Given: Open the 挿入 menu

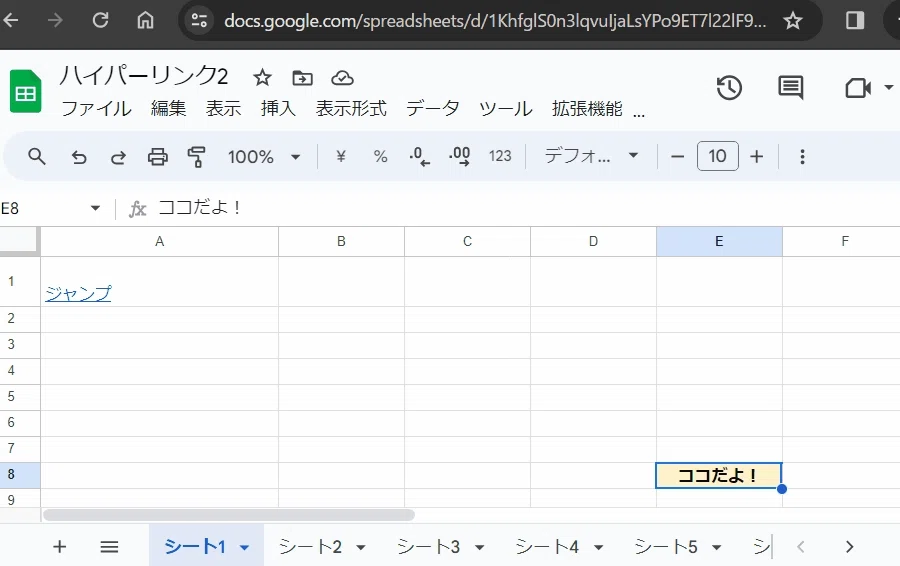Looking at the screenshot, I should click(278, 108).
